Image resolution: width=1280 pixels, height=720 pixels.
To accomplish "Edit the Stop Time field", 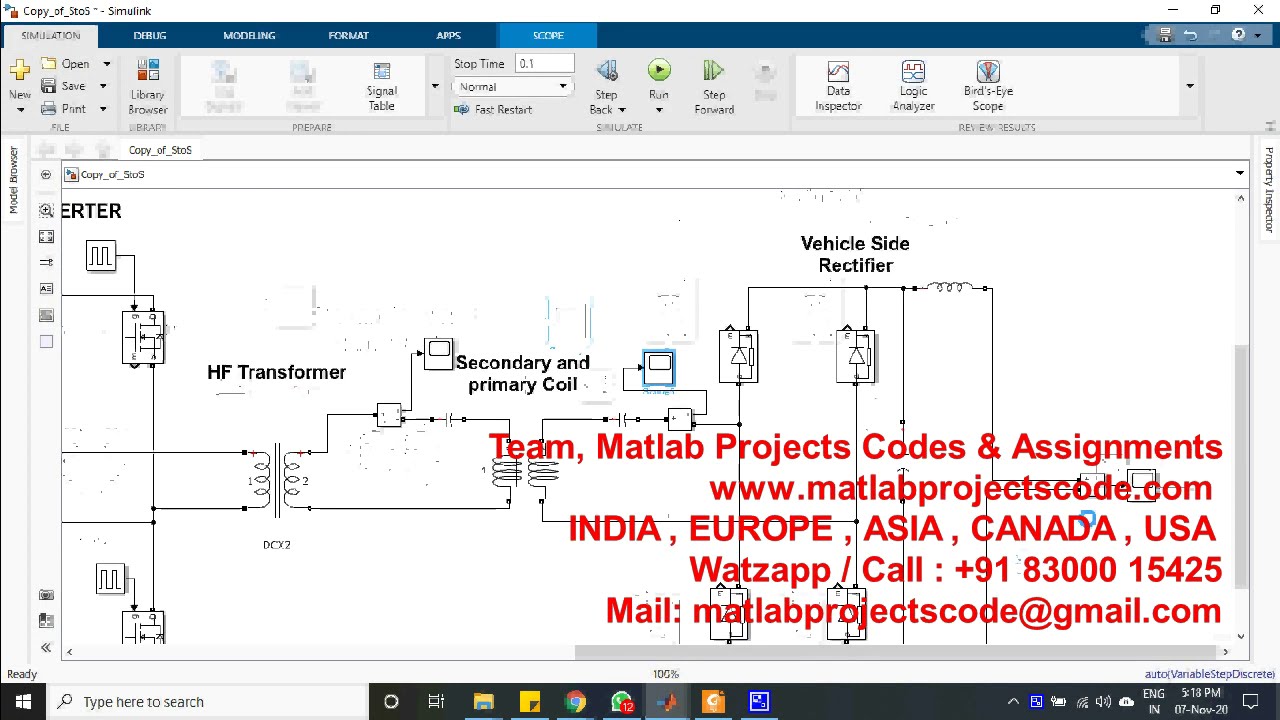I will [x=545, y=64].
